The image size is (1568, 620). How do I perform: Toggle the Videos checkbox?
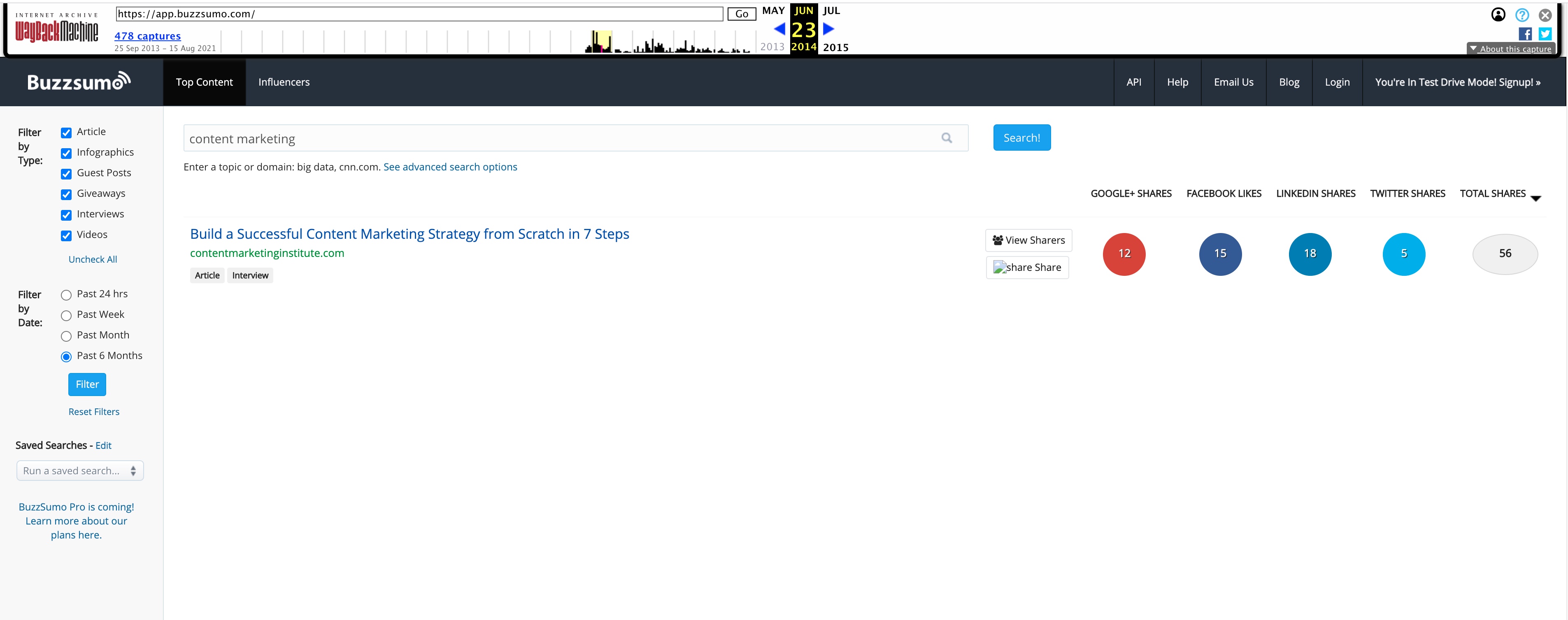66,236
